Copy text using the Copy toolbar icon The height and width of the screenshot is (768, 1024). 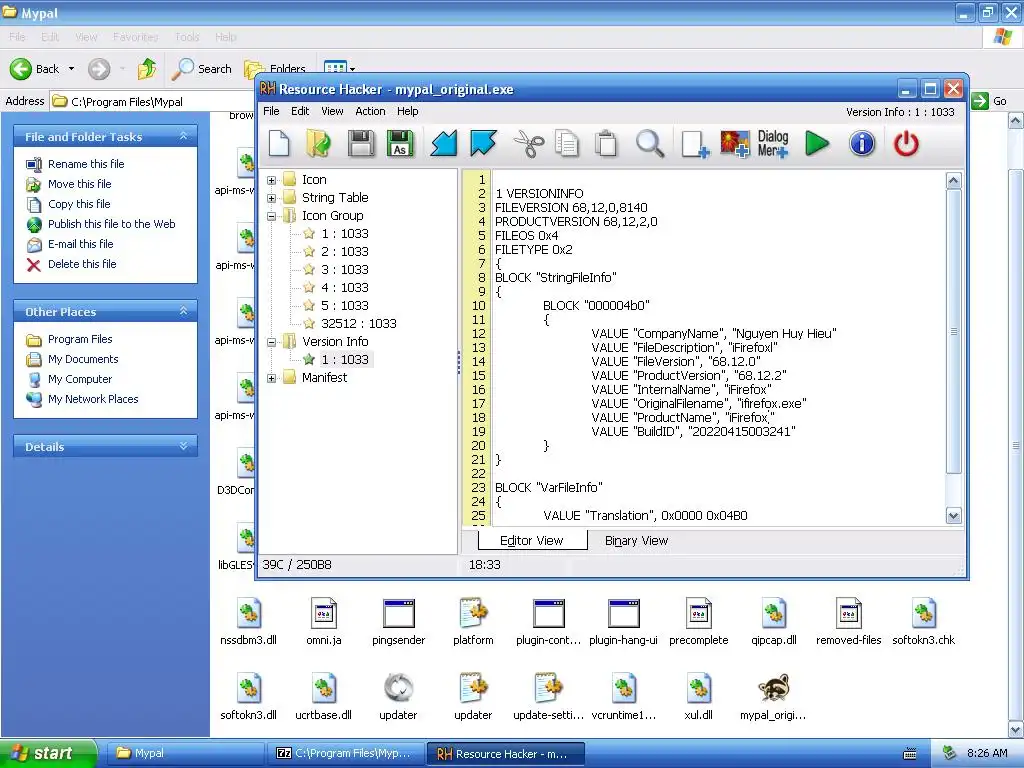click(567, 144)
